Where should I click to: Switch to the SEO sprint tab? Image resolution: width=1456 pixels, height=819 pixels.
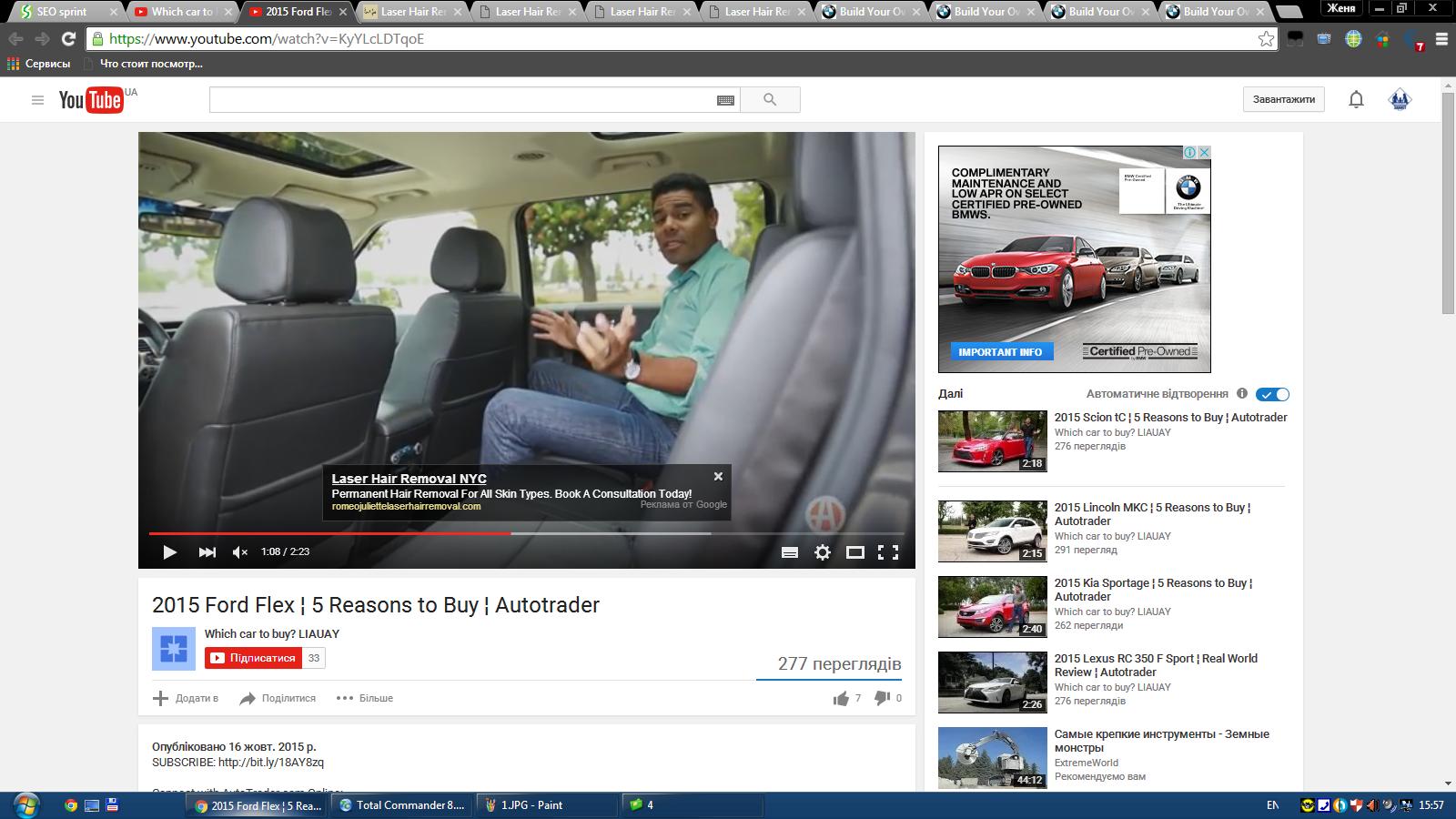coord(66,12)
